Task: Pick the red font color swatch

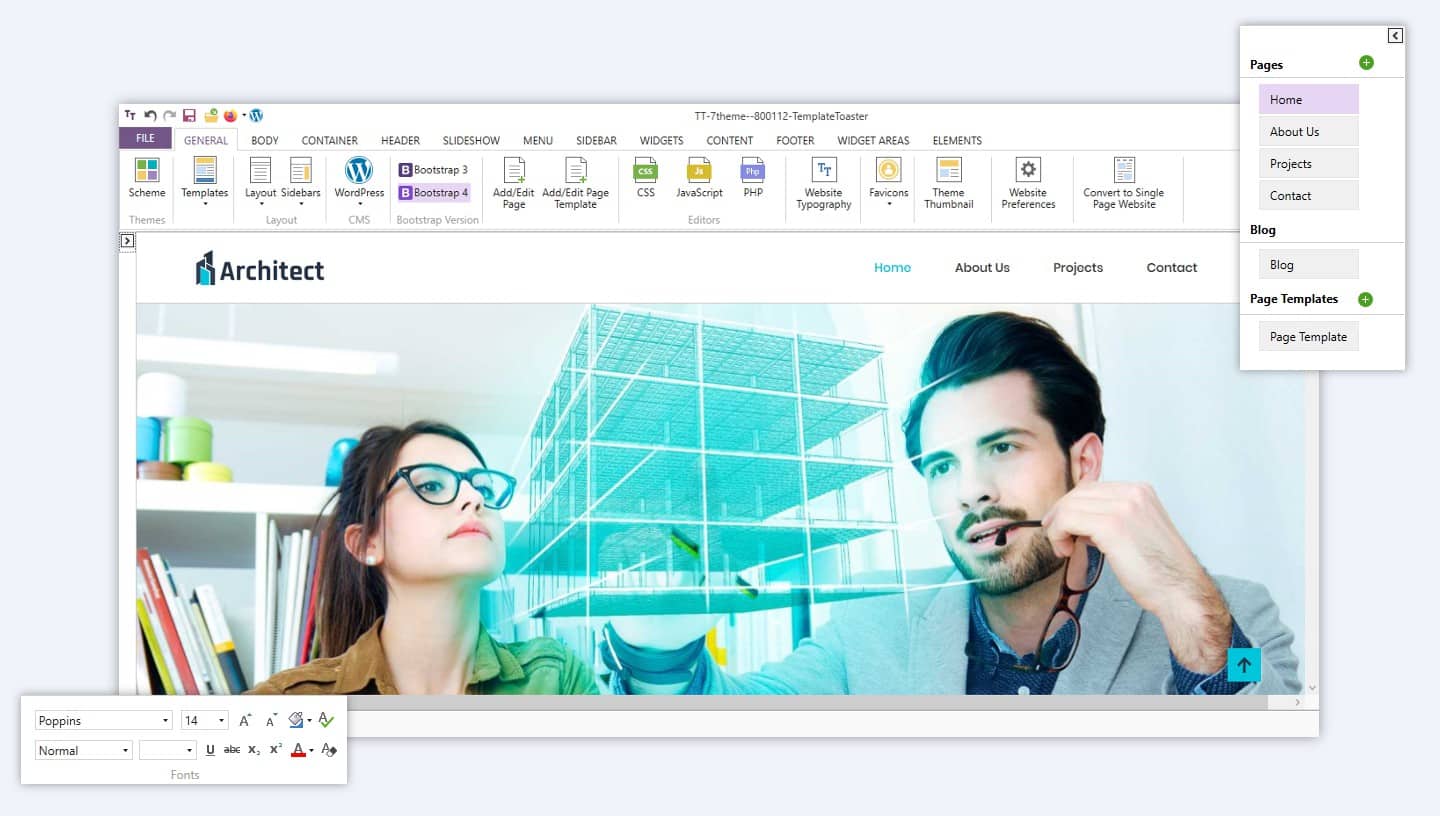Action: (297, 750)
